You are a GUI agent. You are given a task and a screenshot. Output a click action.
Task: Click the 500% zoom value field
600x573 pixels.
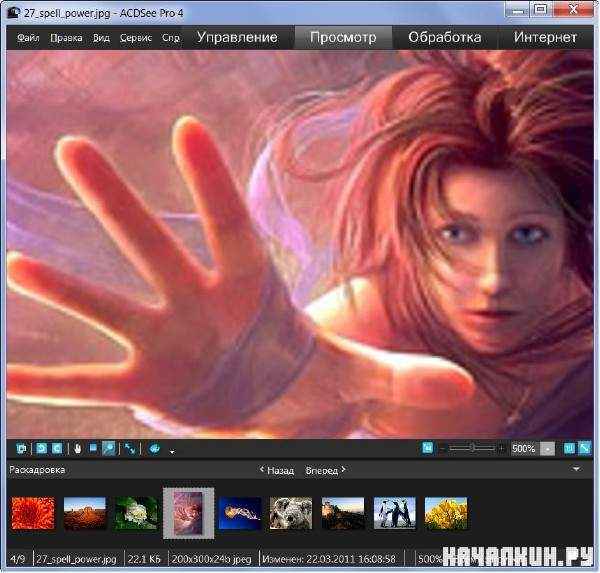click(x=524, y=448)
